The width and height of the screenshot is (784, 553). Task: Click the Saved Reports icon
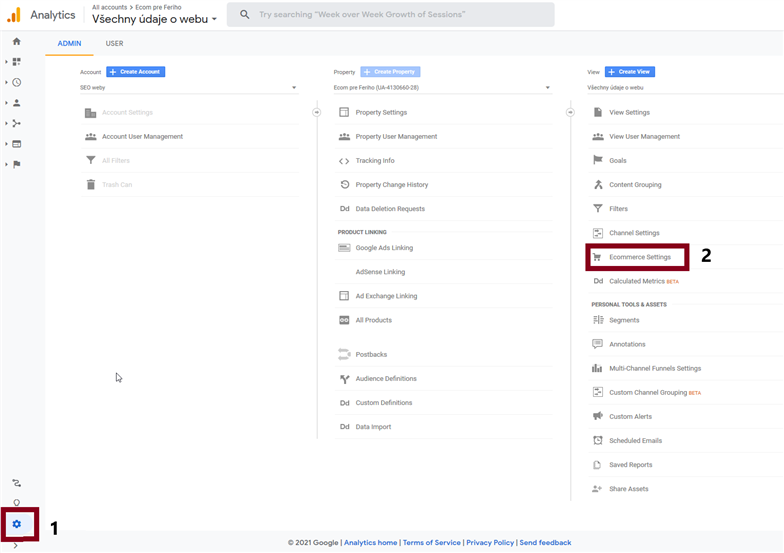tap(597, 465)
